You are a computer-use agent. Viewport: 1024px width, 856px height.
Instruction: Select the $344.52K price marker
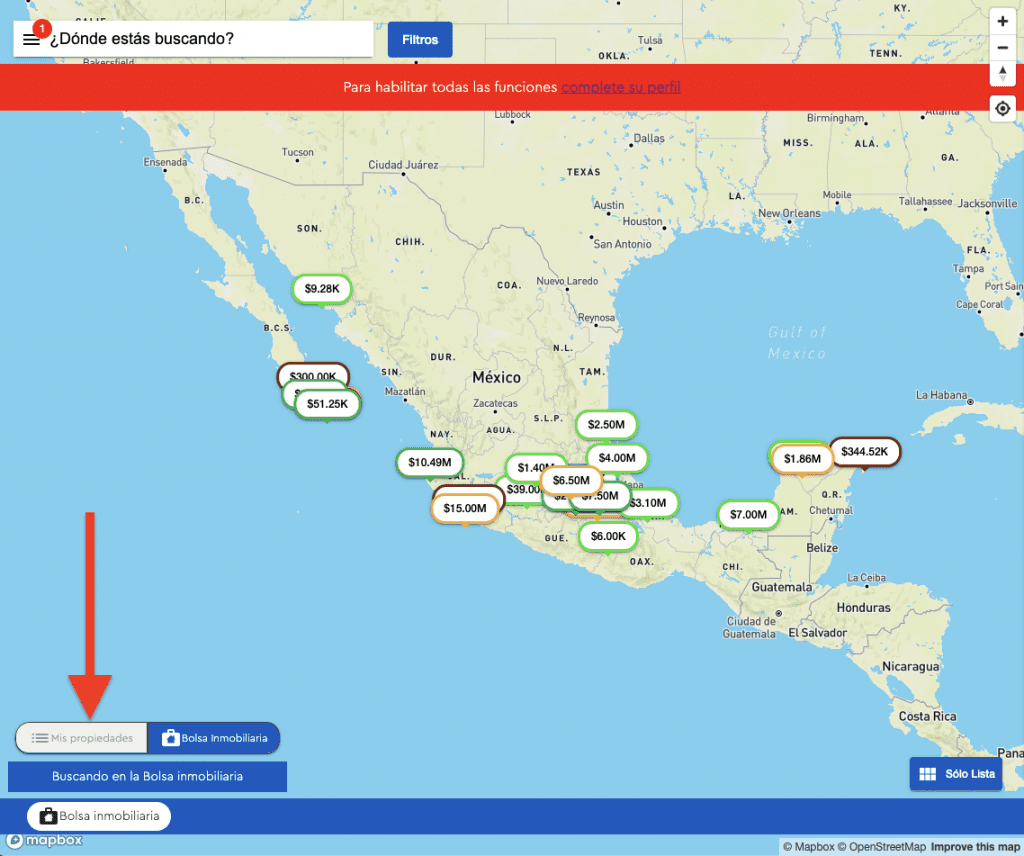point(865,451)
